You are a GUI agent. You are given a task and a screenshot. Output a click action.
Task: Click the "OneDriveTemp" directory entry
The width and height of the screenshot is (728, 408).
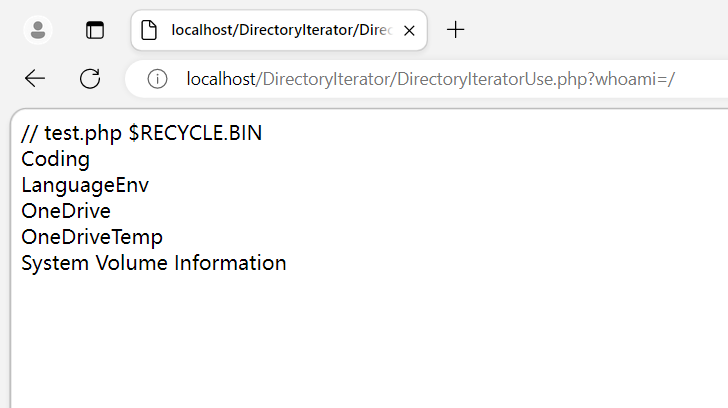coord(92,237)
